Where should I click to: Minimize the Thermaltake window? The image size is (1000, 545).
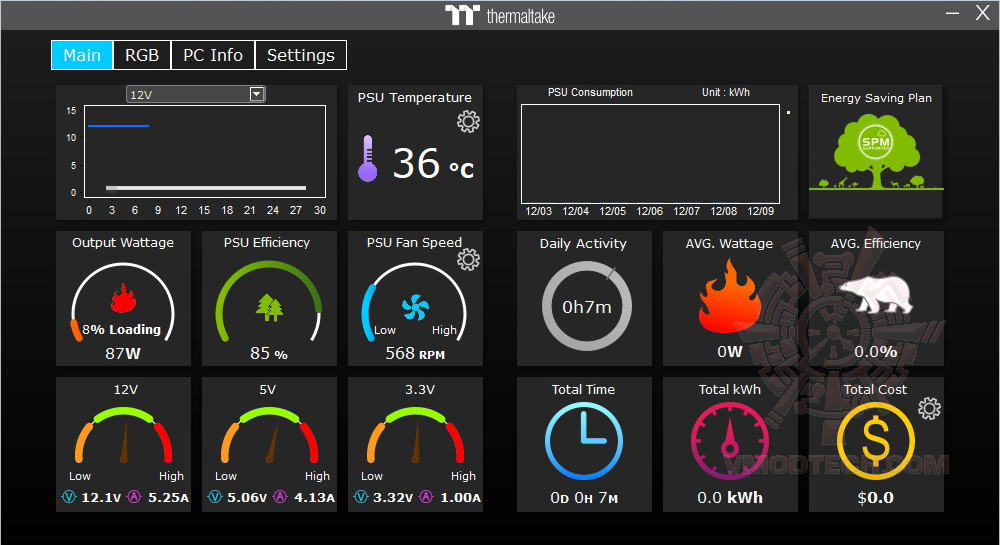(x=952, y=13)
